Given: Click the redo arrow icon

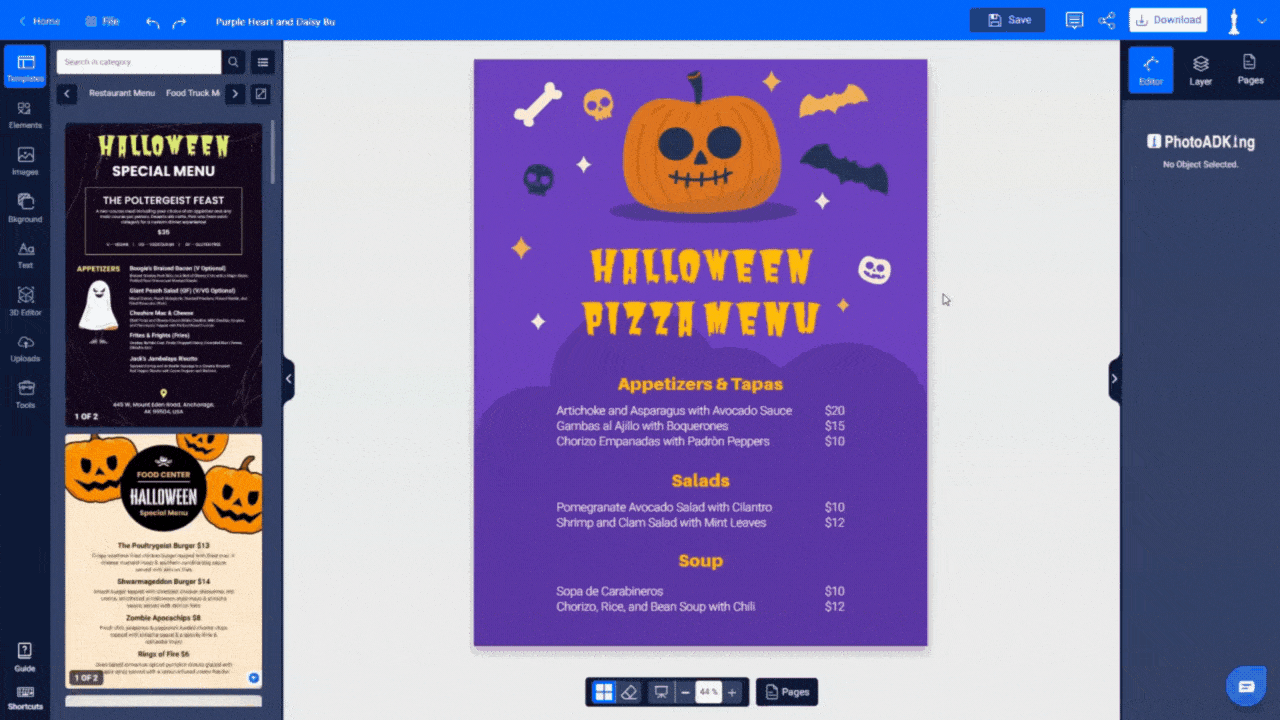Looking at the screenshot, I should click(179, 21).
